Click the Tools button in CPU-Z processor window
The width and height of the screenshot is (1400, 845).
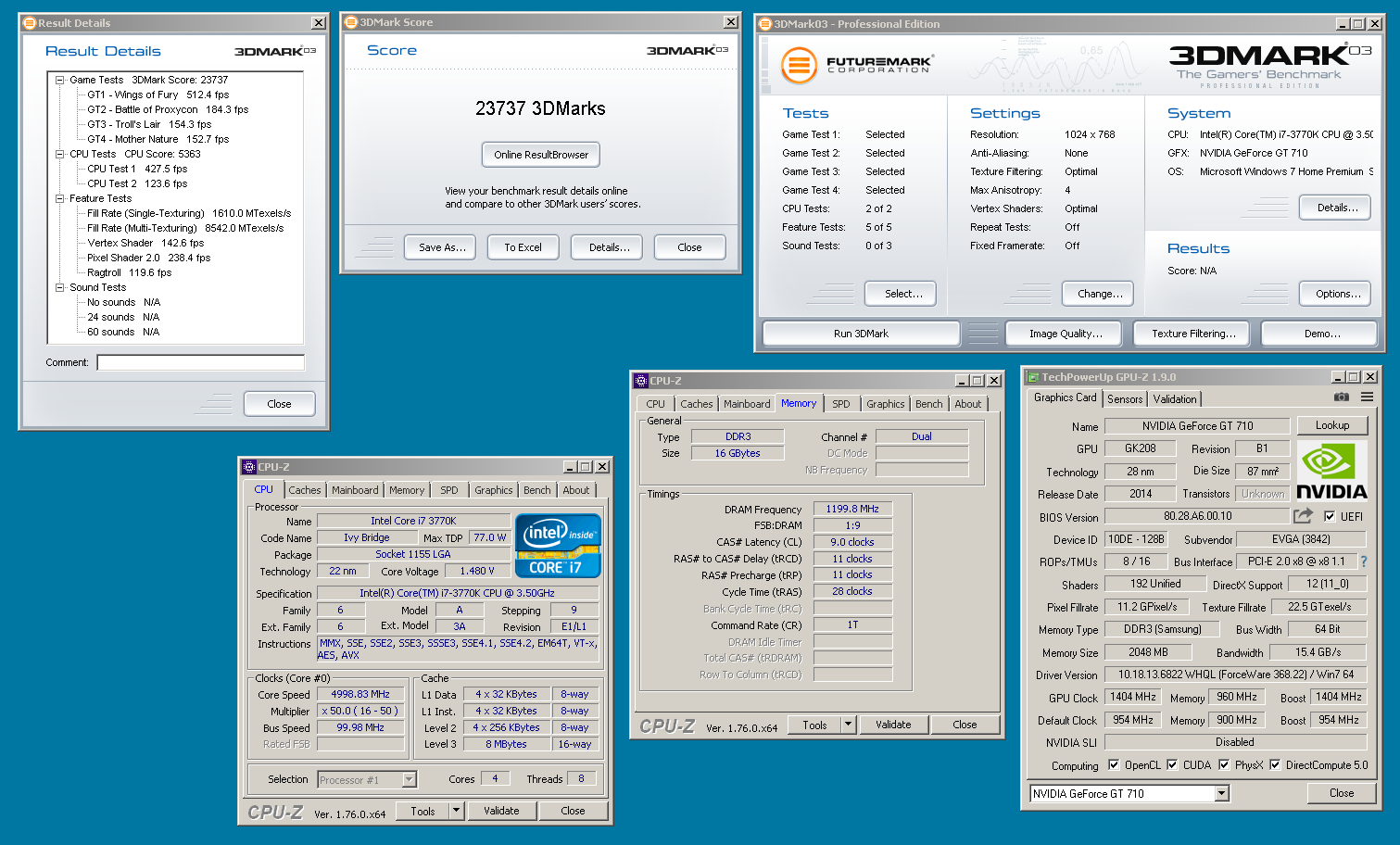pyautogui.click(x=423, y=811)
